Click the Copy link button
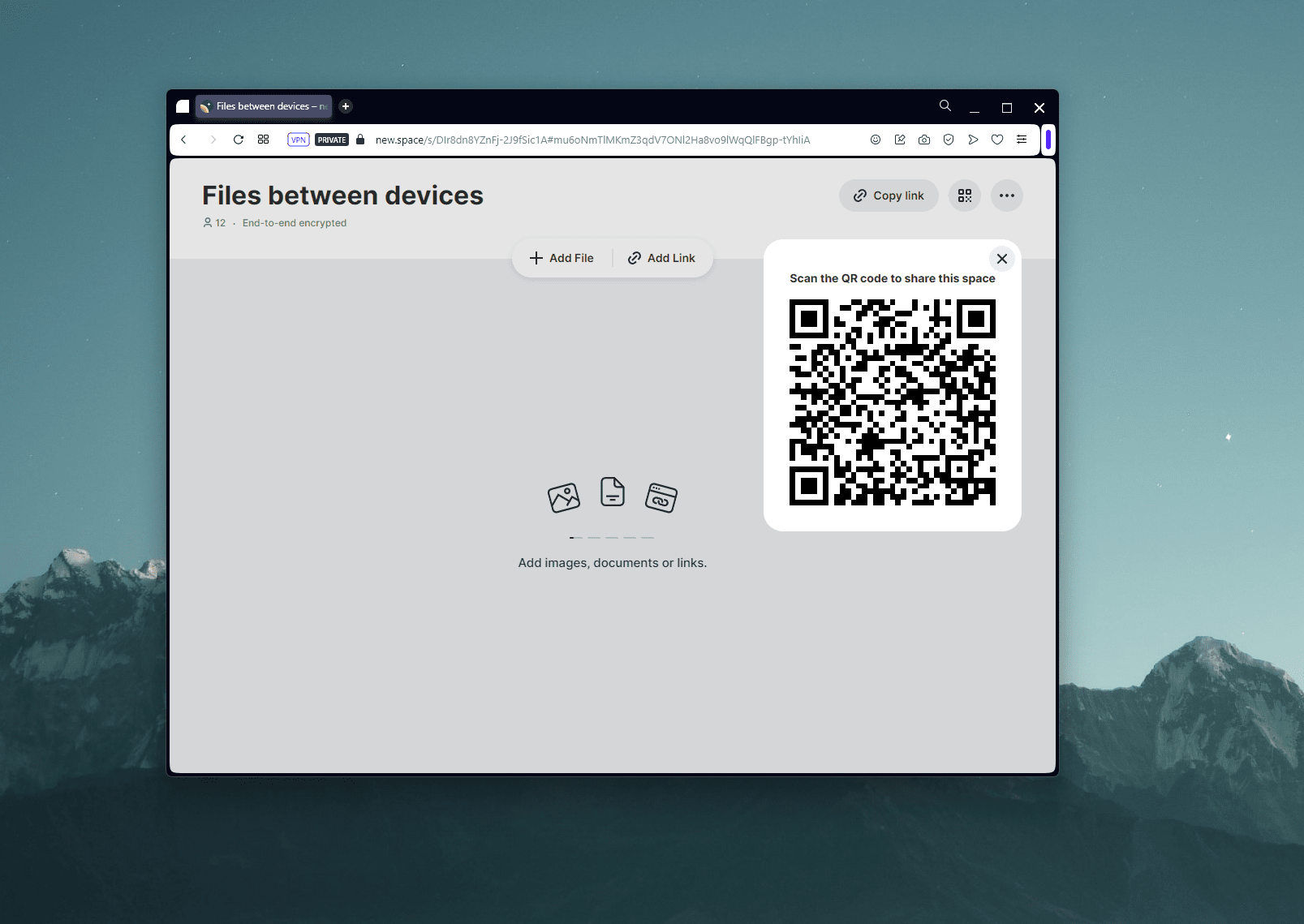 (889, 196)
